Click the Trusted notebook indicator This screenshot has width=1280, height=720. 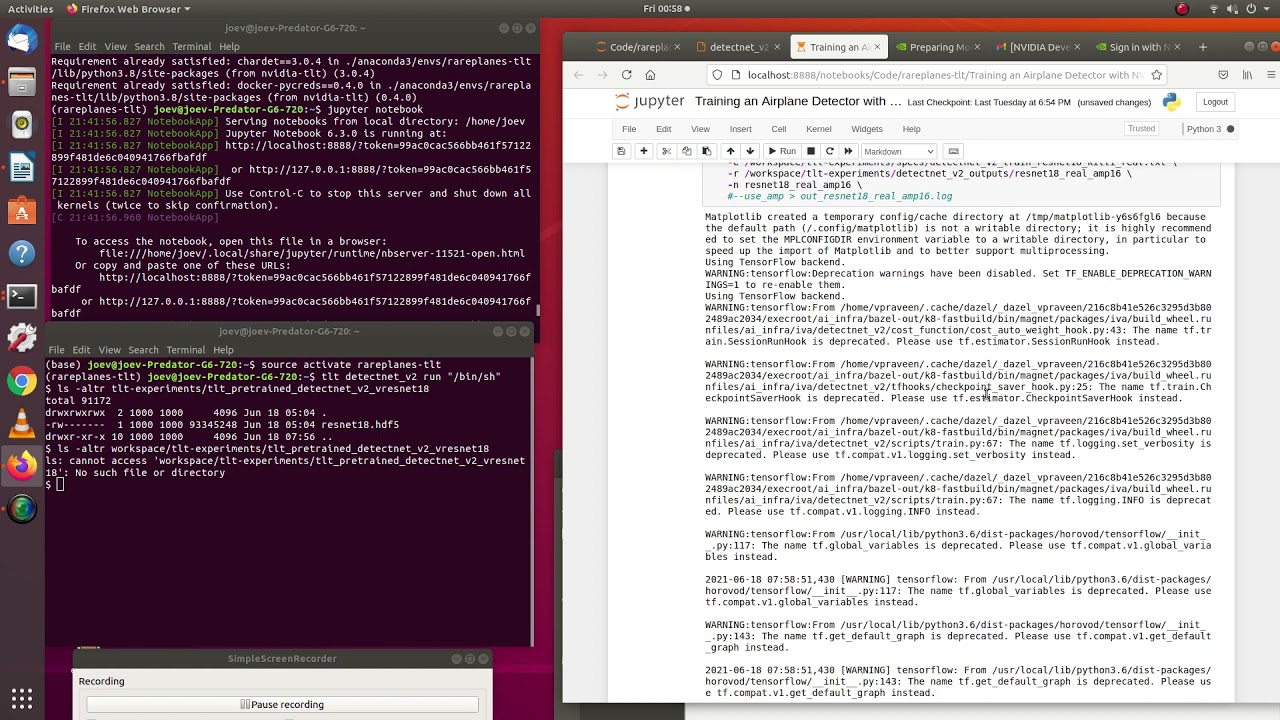coord(1141,129)
